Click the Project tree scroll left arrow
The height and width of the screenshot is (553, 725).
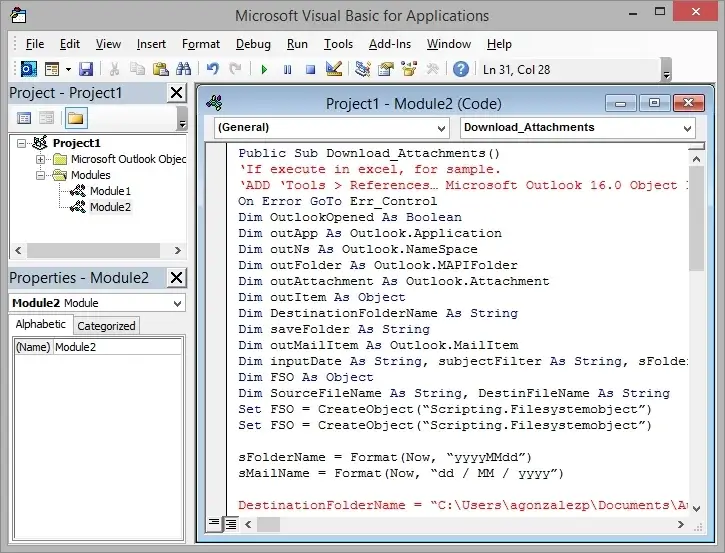point(18,251)
